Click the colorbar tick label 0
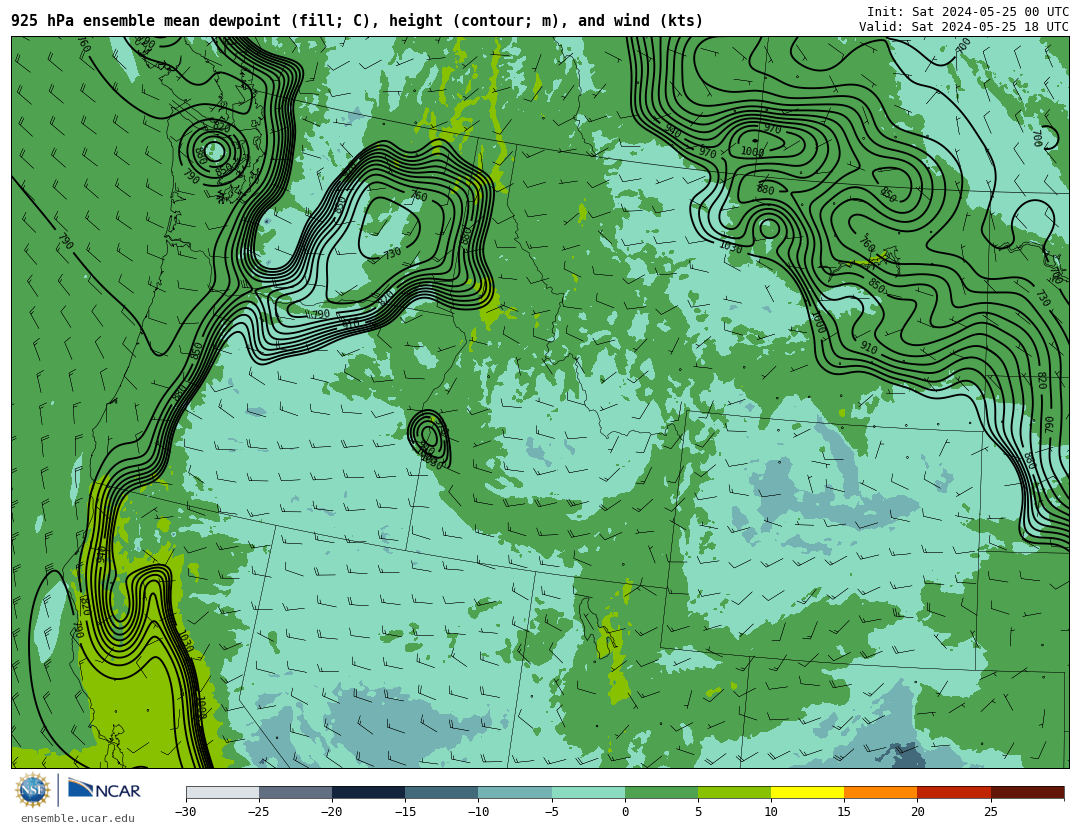Image resolution: width=1080 pixels, height=831 pixels. click(x=625, y=812)
